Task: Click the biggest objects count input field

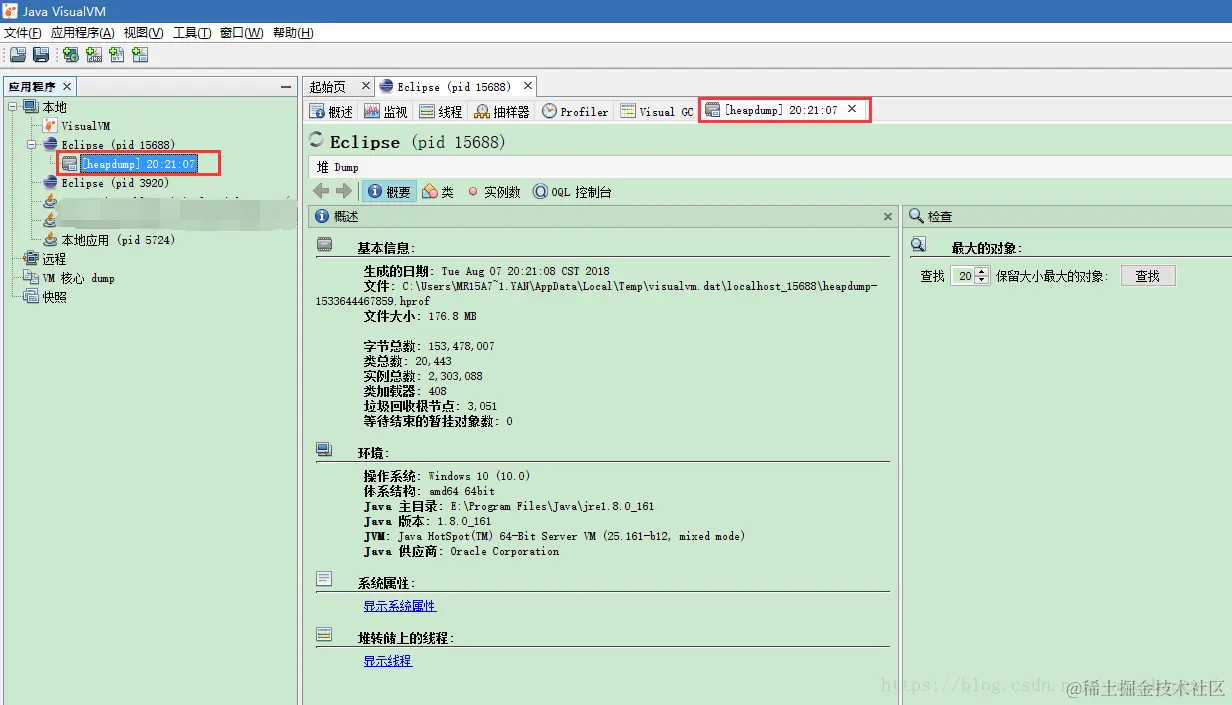Action: point(964,276)
